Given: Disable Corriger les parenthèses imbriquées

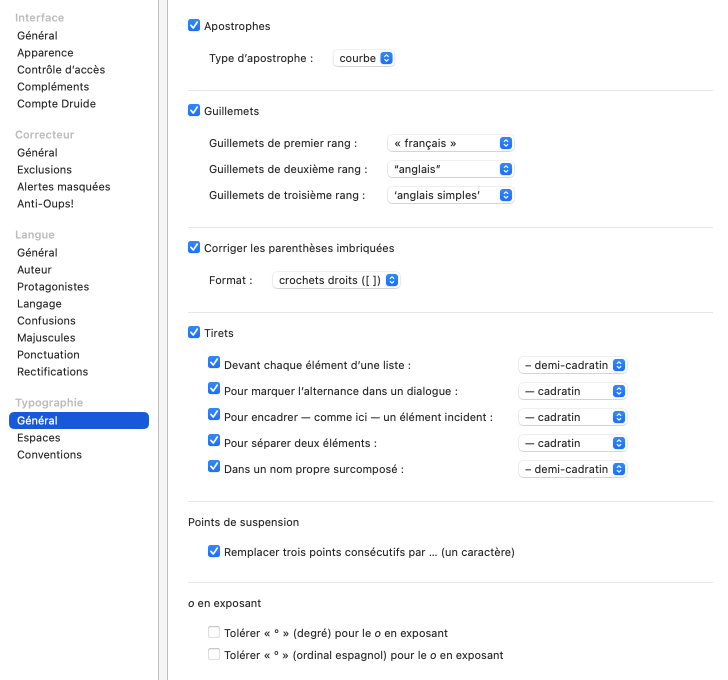Looking at the screenshot, I should click(194, 248).
